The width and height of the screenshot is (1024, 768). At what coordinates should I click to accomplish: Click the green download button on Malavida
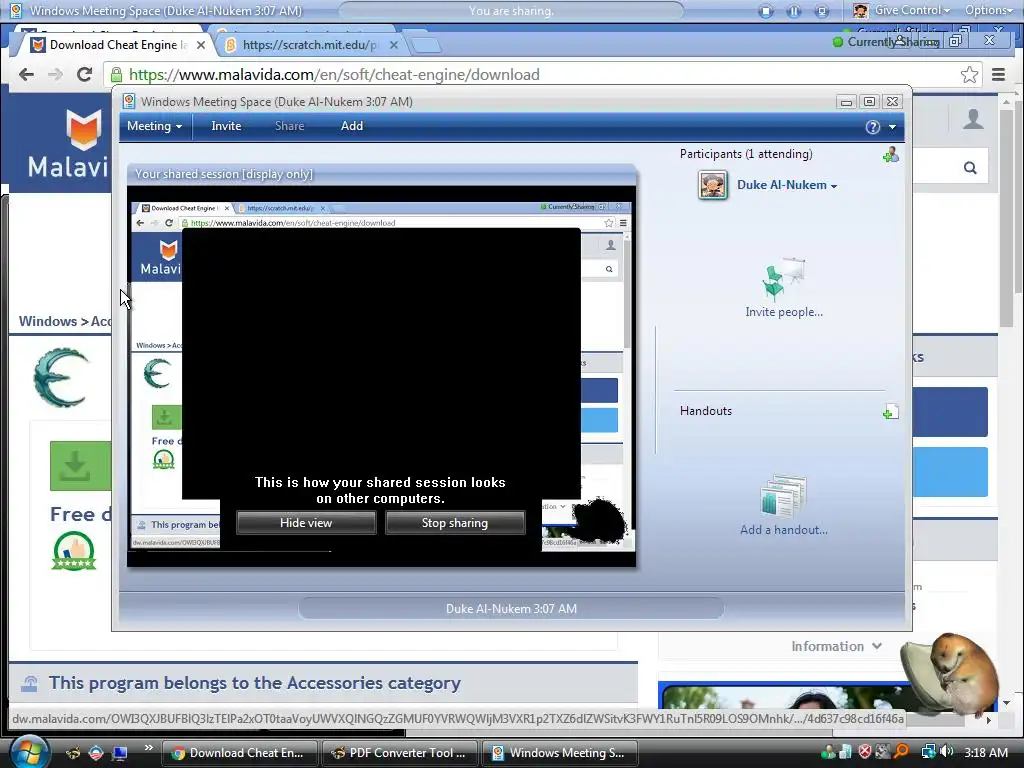pos(80,466)
